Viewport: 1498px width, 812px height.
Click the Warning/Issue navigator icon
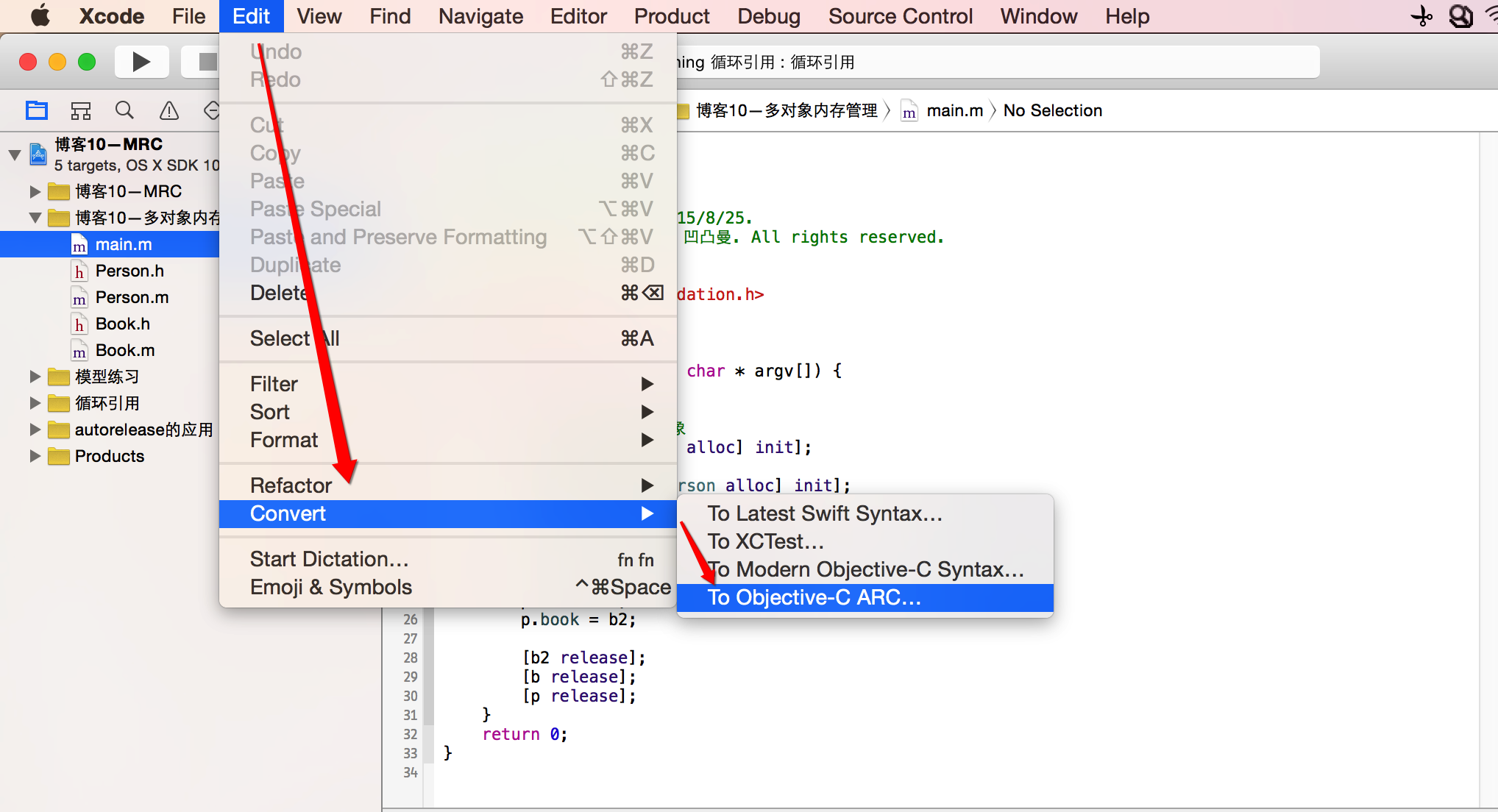[x=165, y=110]
